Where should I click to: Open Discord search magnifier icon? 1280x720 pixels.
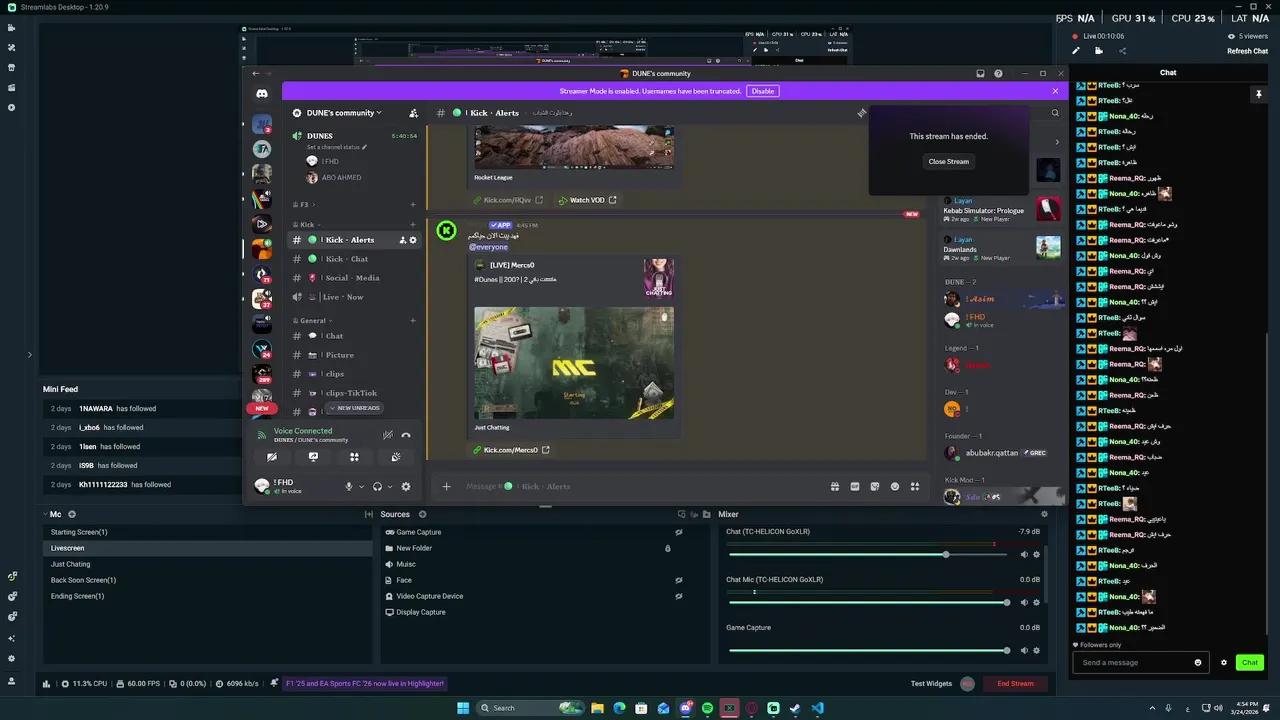[1054, 113]
